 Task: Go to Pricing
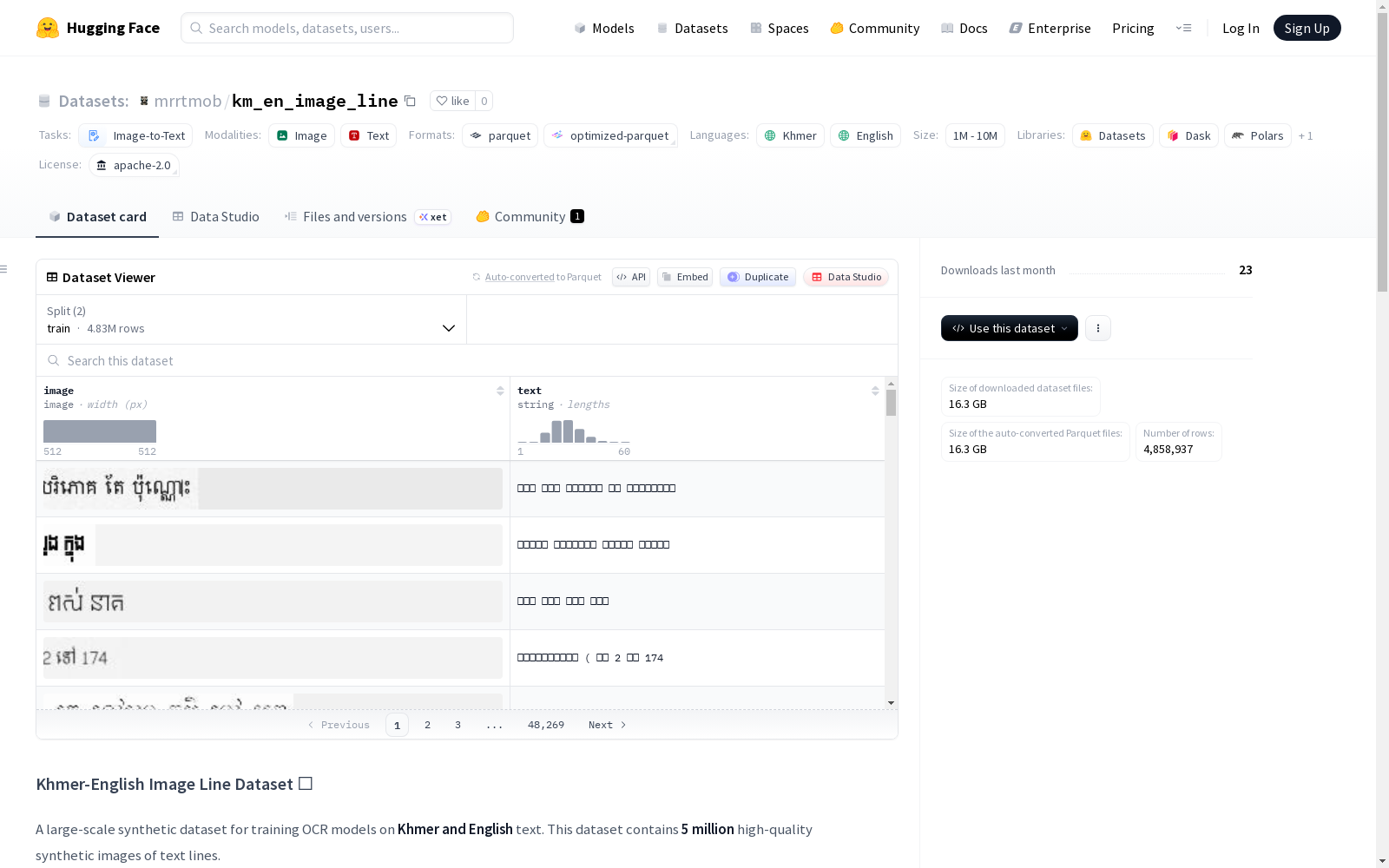tap(1133, 28)
